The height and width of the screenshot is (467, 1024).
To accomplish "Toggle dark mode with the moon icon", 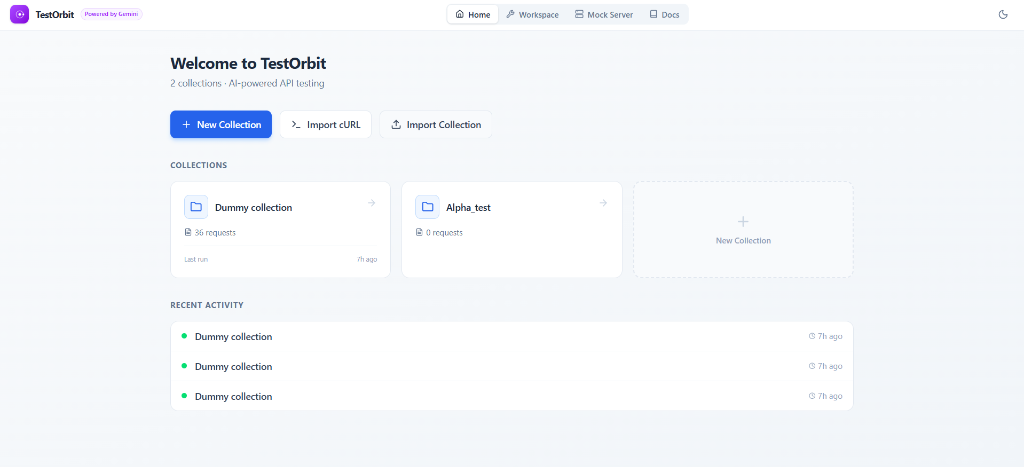I will click(x=1003, y=14).
